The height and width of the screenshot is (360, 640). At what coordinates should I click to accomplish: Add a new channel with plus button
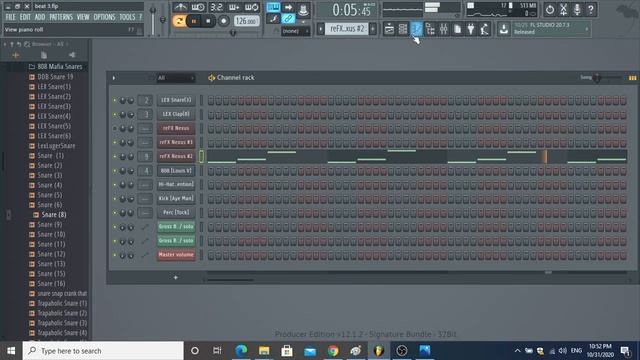tap(176, 278)
